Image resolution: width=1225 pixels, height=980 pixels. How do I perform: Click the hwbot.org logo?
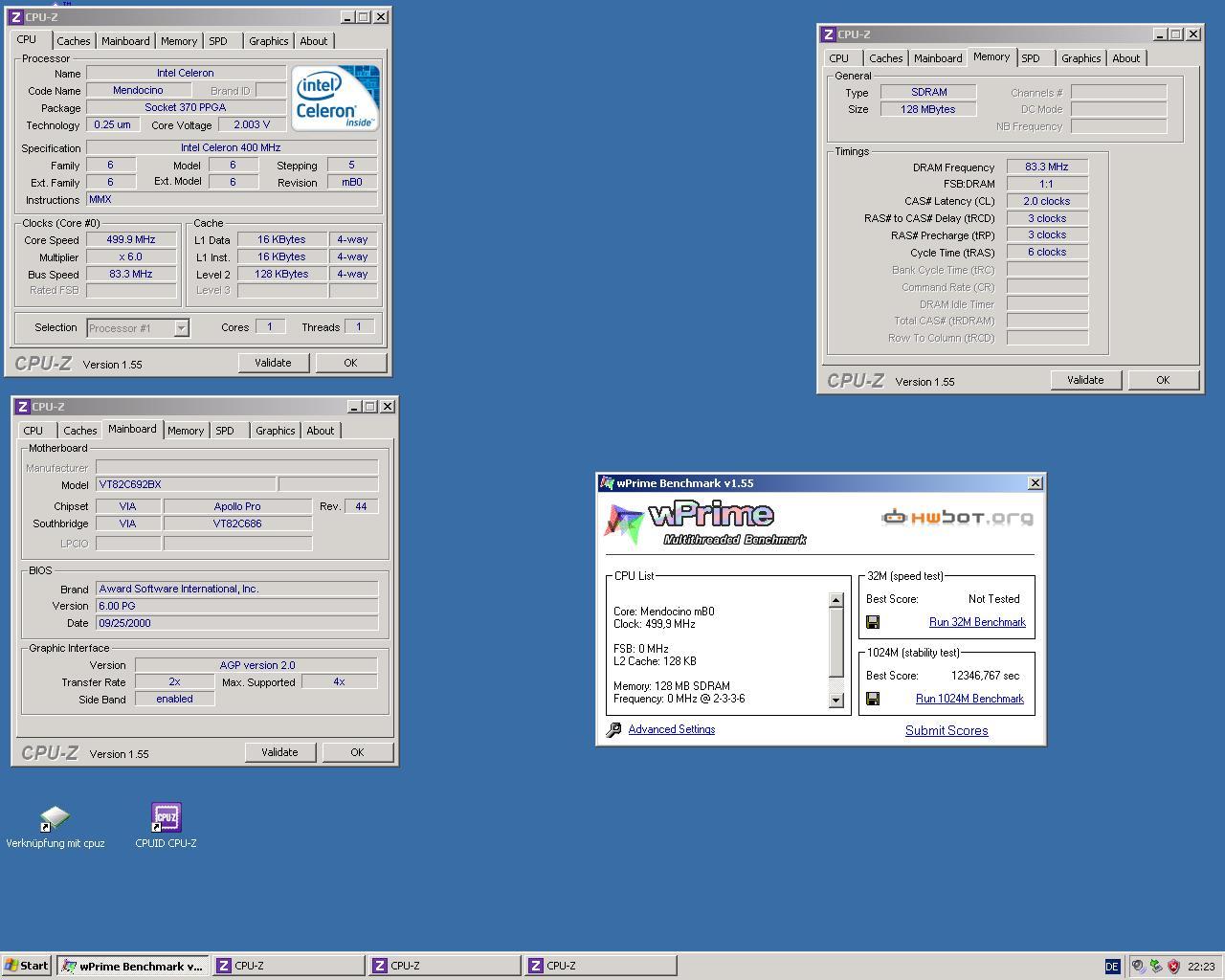click(x=957, y=518)
